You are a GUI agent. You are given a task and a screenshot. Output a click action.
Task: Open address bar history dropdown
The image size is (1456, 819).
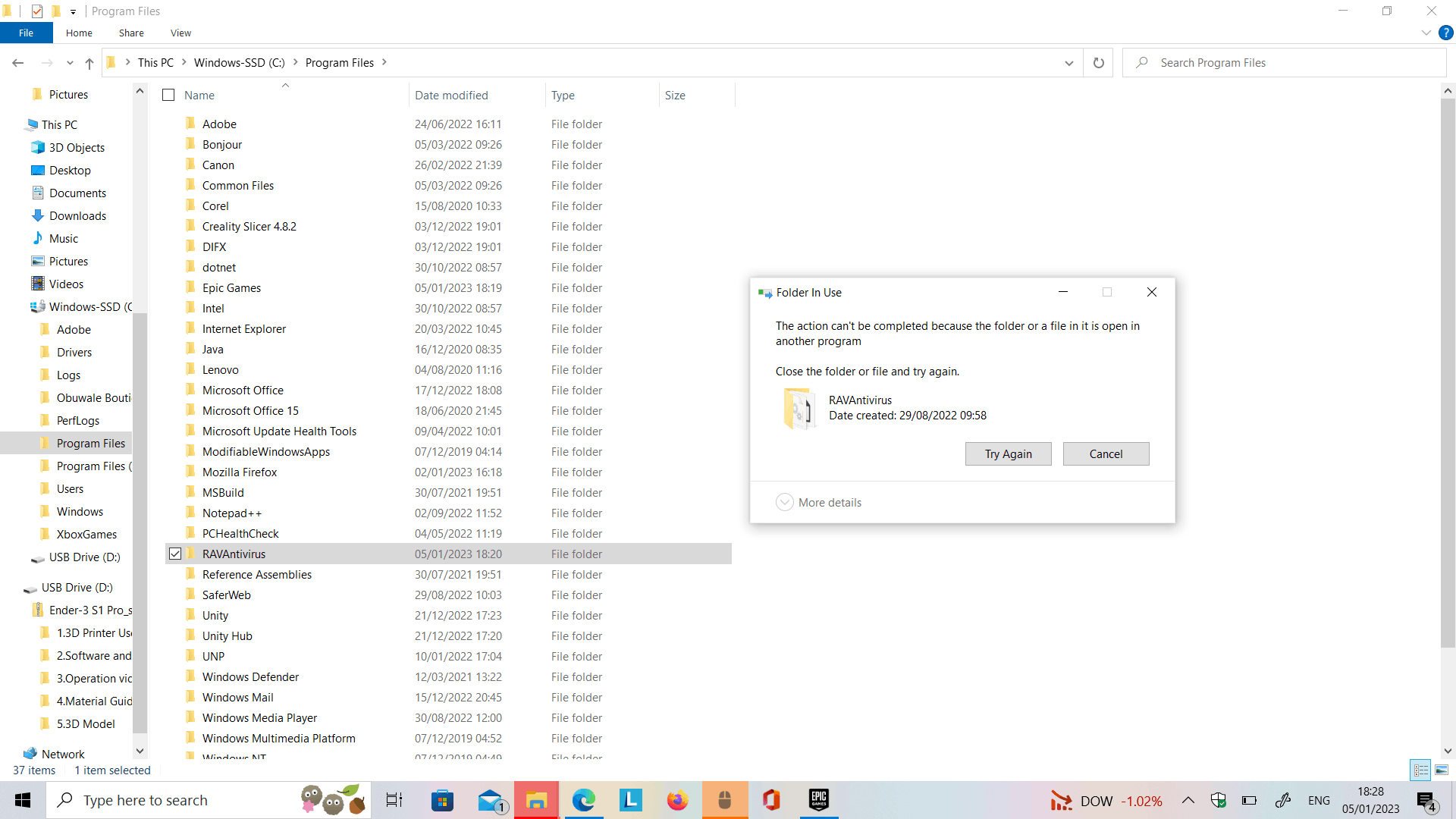(x=1069, y=63)
